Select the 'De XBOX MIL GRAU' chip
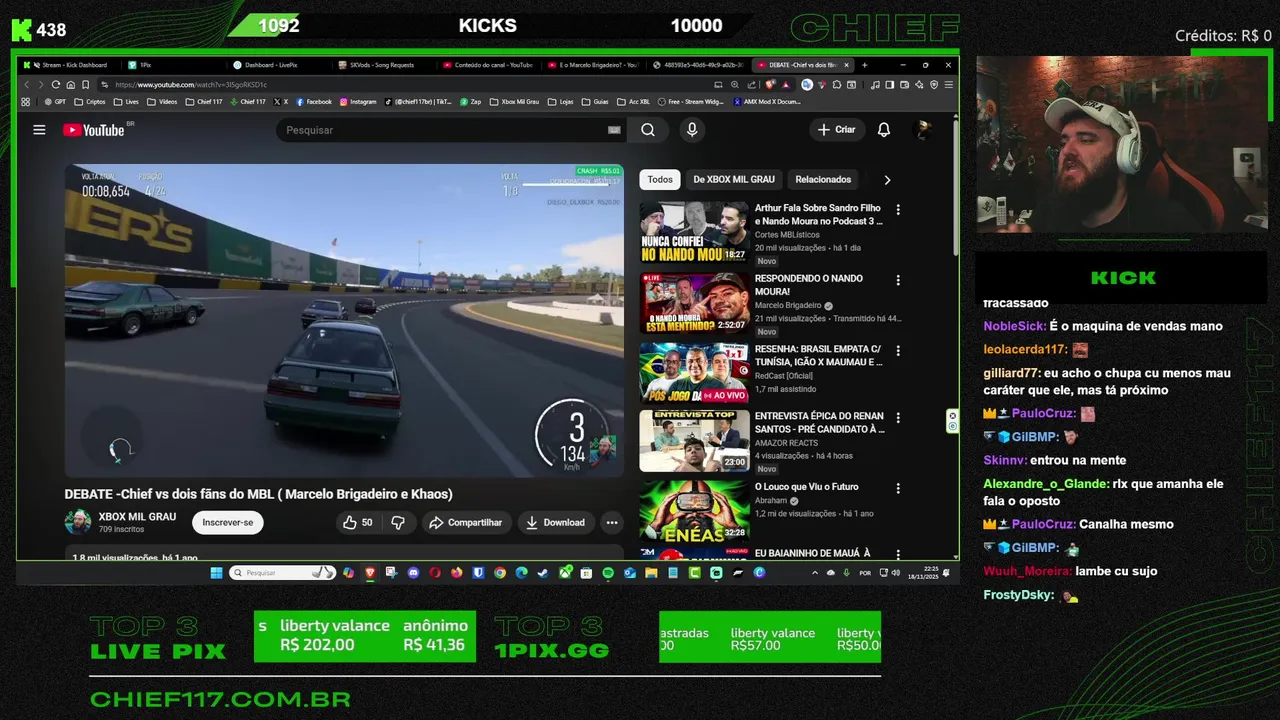The height and width of the screenshot is (720, 1280). (734, 180)
